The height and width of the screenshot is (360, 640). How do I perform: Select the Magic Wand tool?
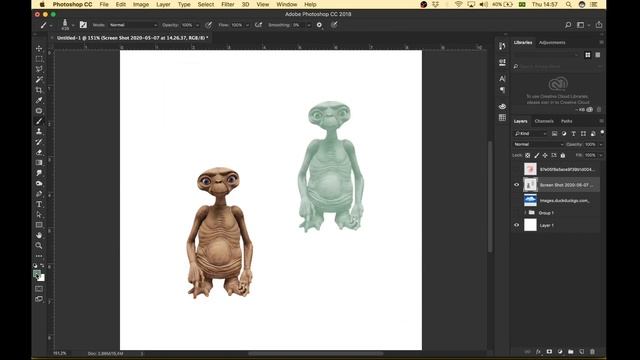tap(39, 79)
